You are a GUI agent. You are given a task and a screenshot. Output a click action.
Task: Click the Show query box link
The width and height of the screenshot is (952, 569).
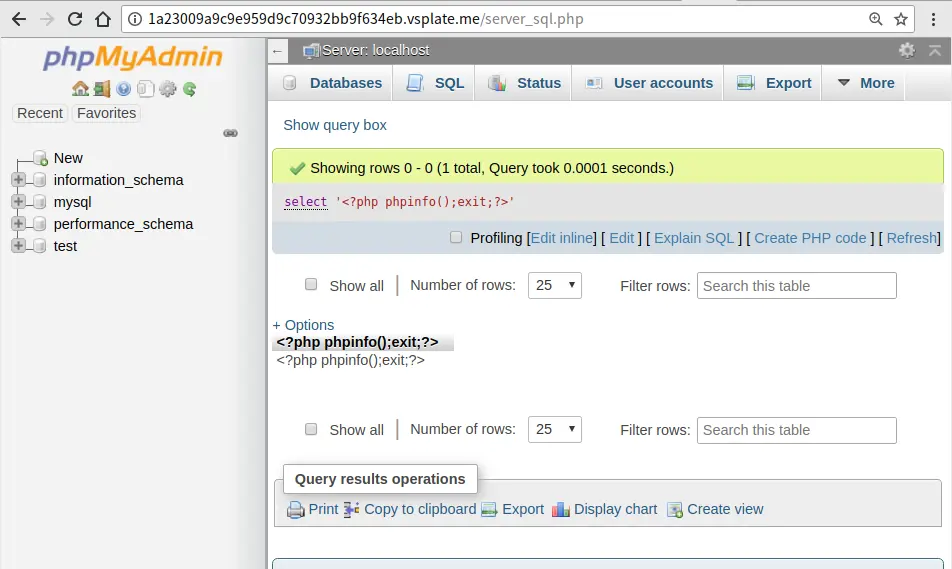click(335, 125)
